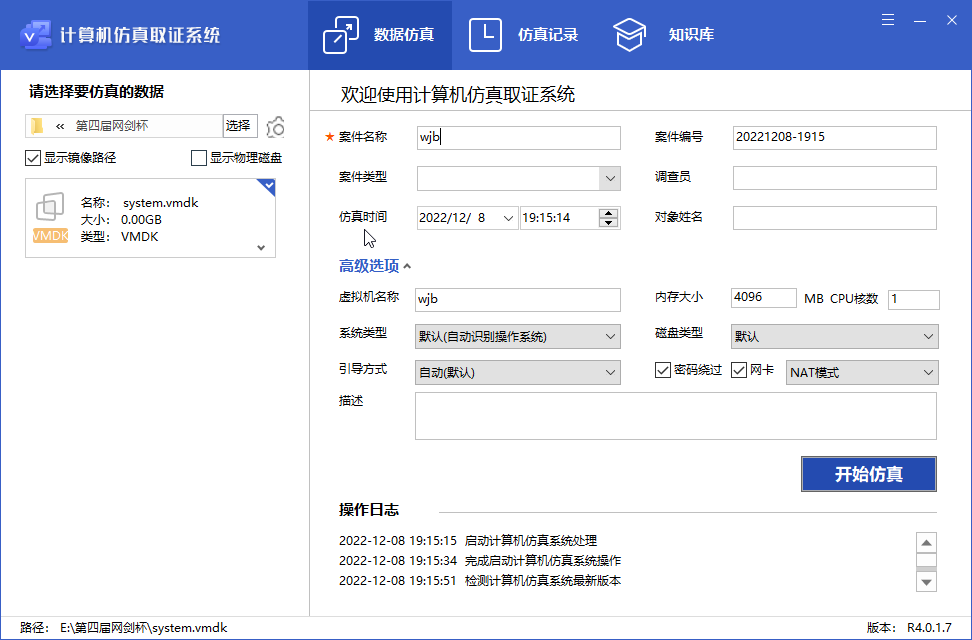Screen dimensions: 972x640
Task: Open the 系统类型 dropdown
Action: [x=518, y=337]
